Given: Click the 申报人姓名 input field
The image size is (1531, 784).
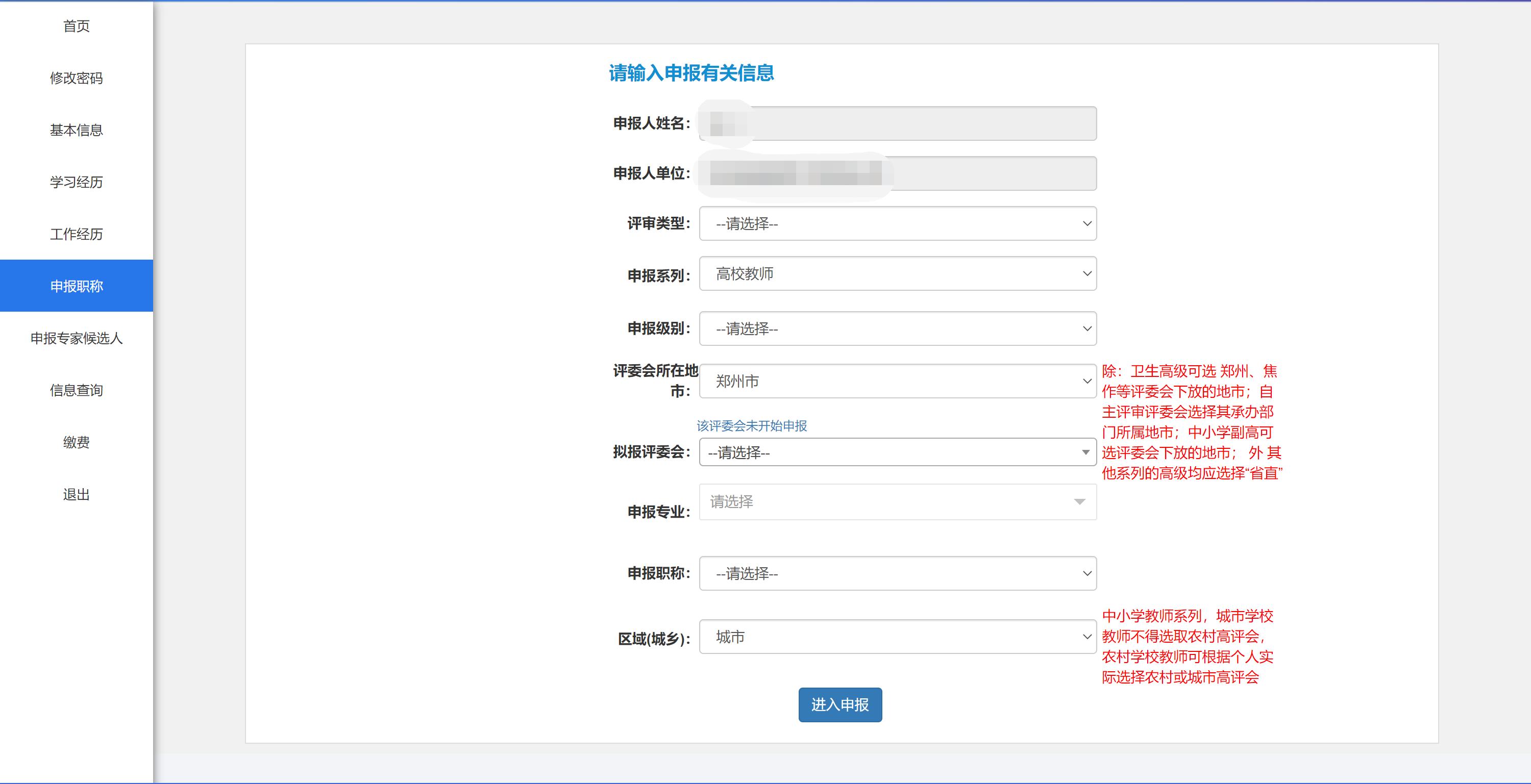Looking at the screenshot, I should [896, 124].
